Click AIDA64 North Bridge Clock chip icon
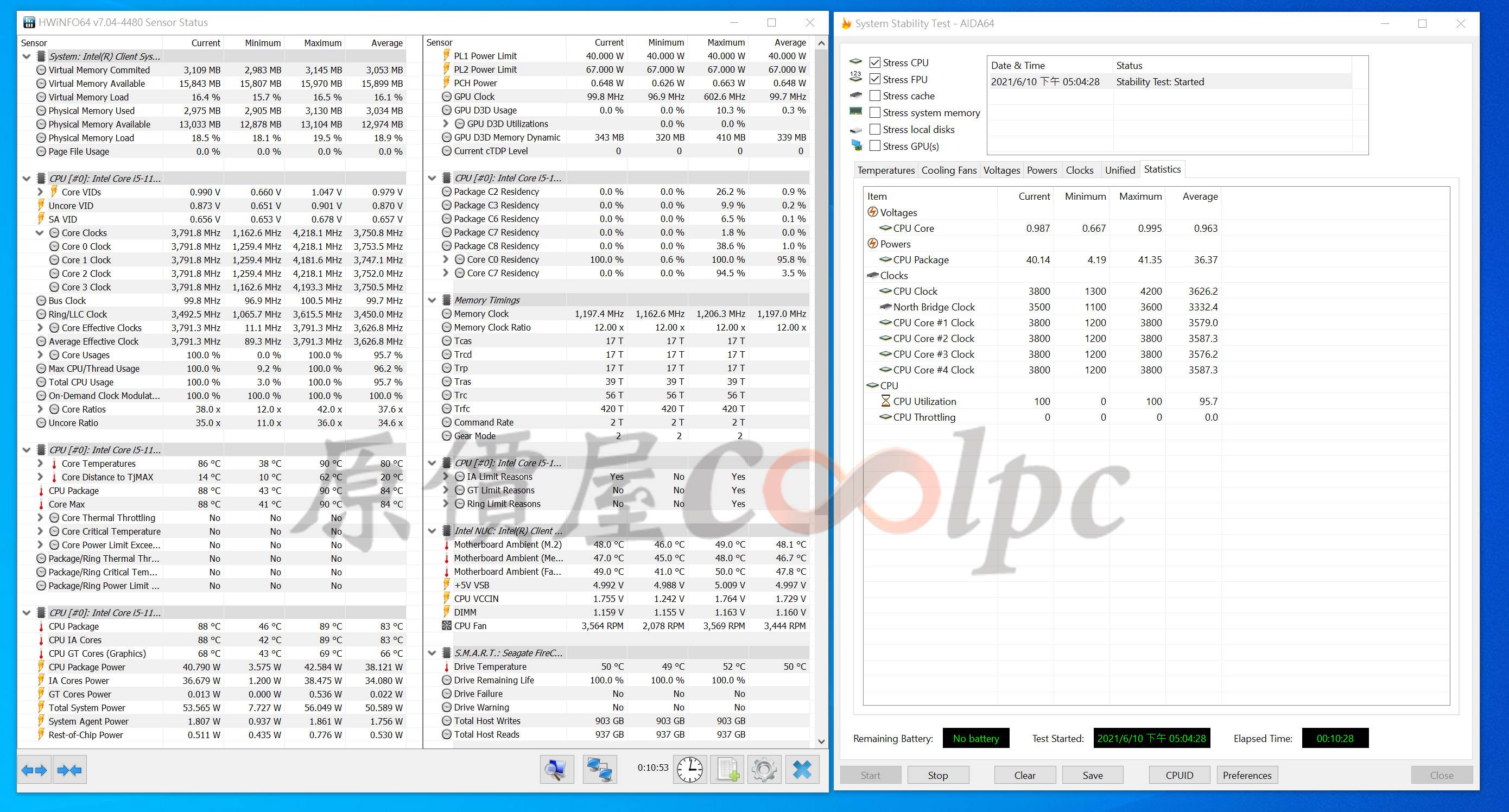Image resolution: width=1509 pixels, height=812 pixels. point(885,307)
